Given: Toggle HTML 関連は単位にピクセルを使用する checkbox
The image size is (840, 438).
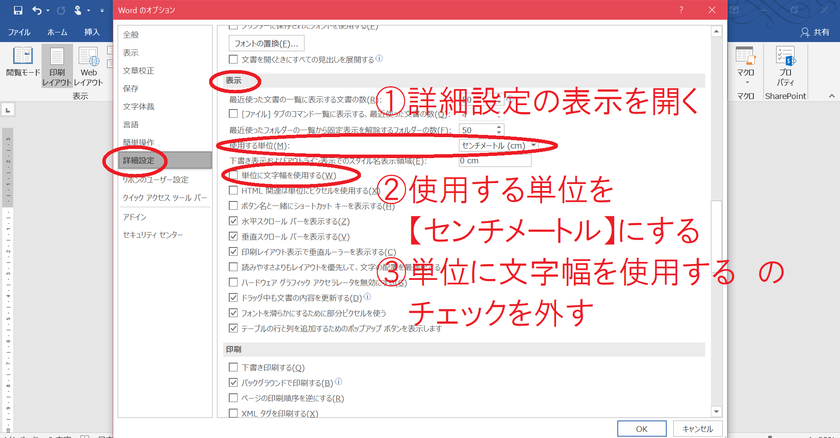Looking at the screenshot, I should [233, 190].
